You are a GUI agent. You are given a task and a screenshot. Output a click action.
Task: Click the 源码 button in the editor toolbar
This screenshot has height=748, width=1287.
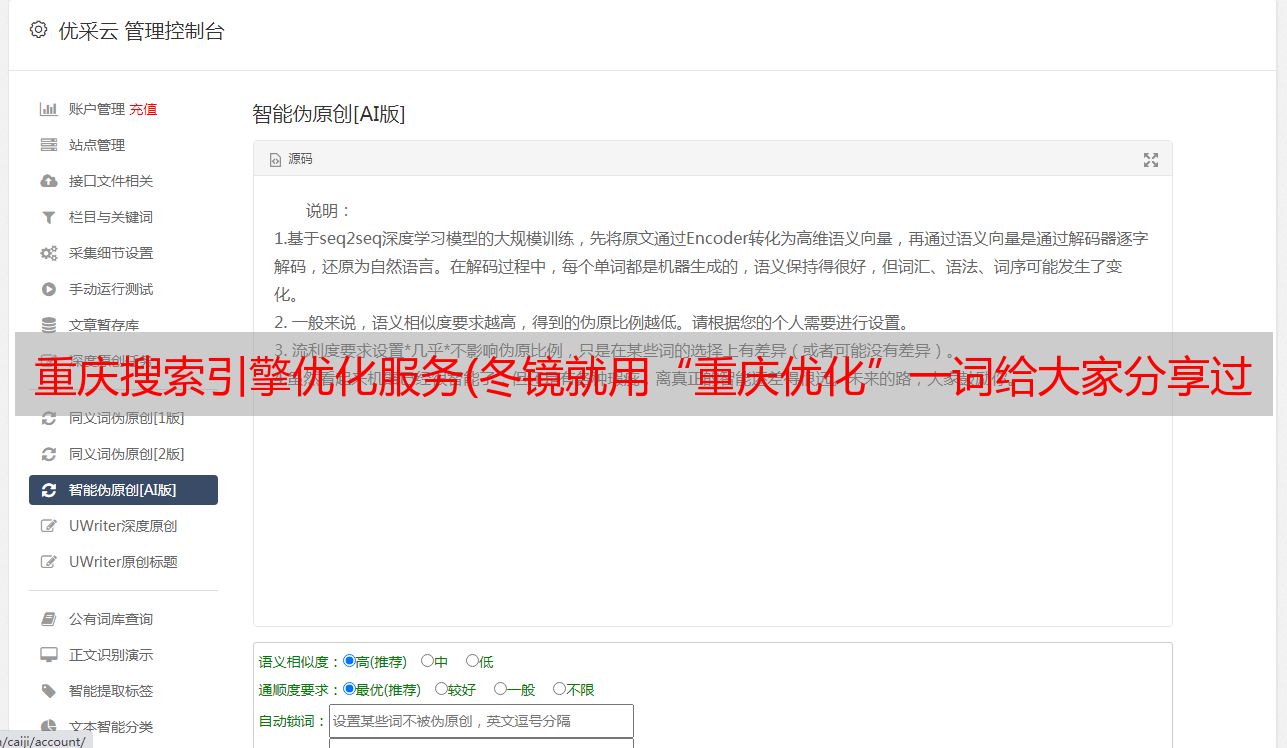[291, 159]
